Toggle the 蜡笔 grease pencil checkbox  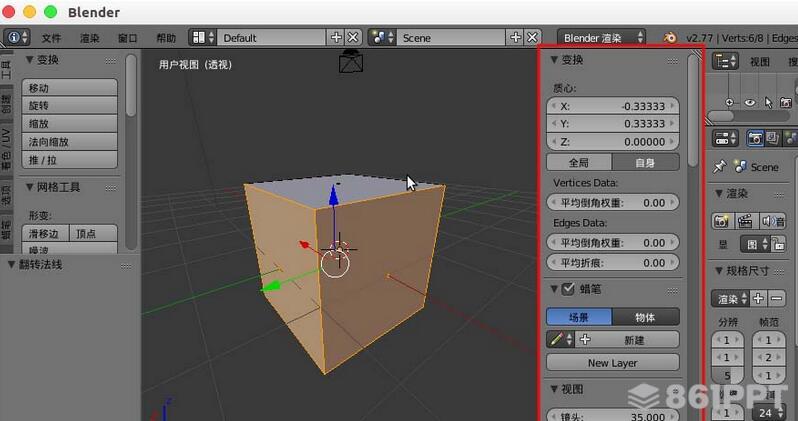[x=568, y=289]
